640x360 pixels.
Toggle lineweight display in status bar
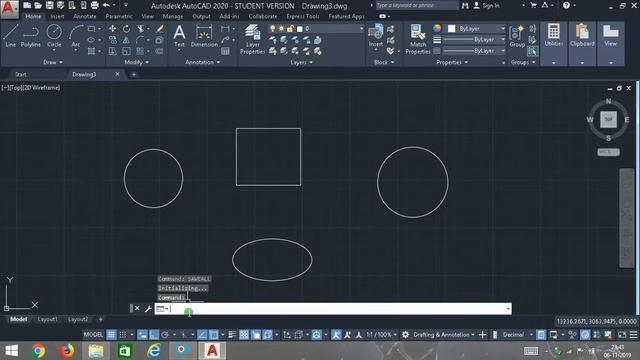[232, 335]
